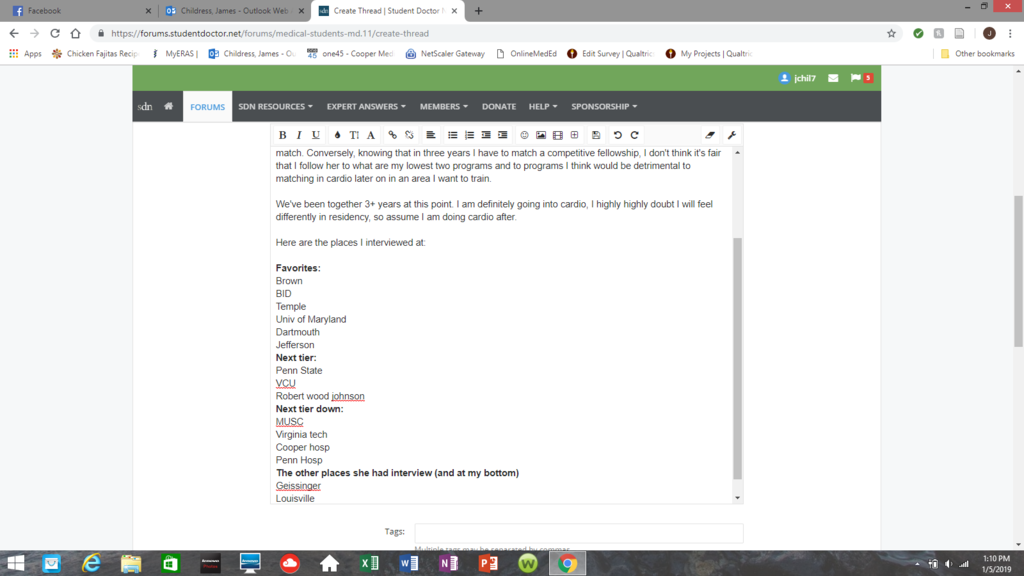
Task: Indent the selected text
Action: click(x=502, y=135)
